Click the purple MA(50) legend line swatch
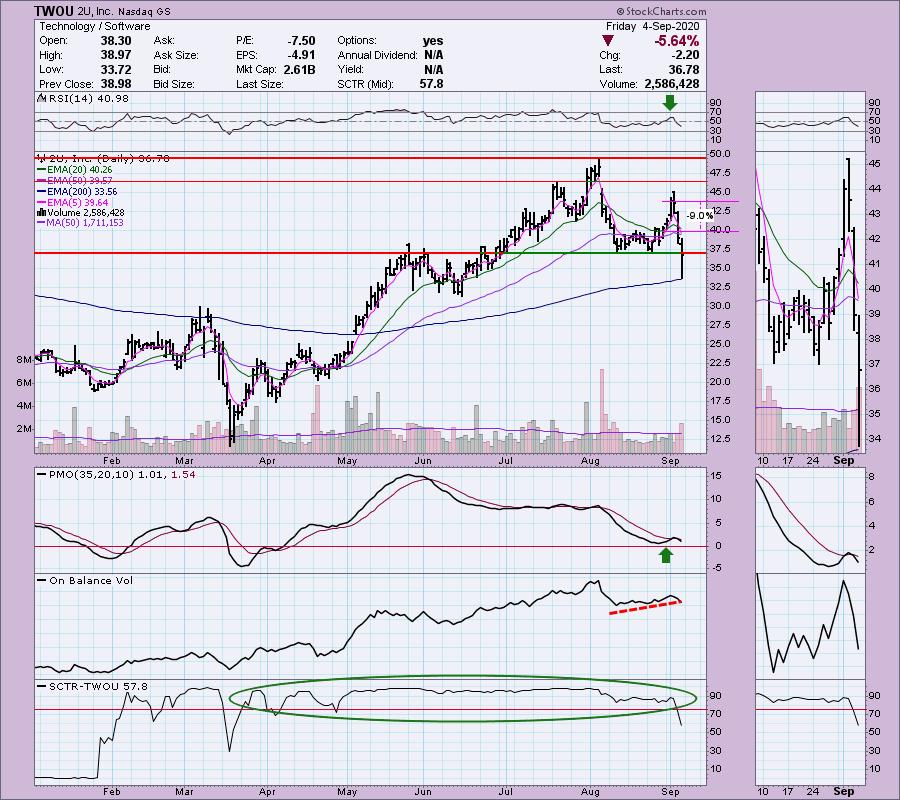This screenshot has height=800, width=900. click(41, 223)
